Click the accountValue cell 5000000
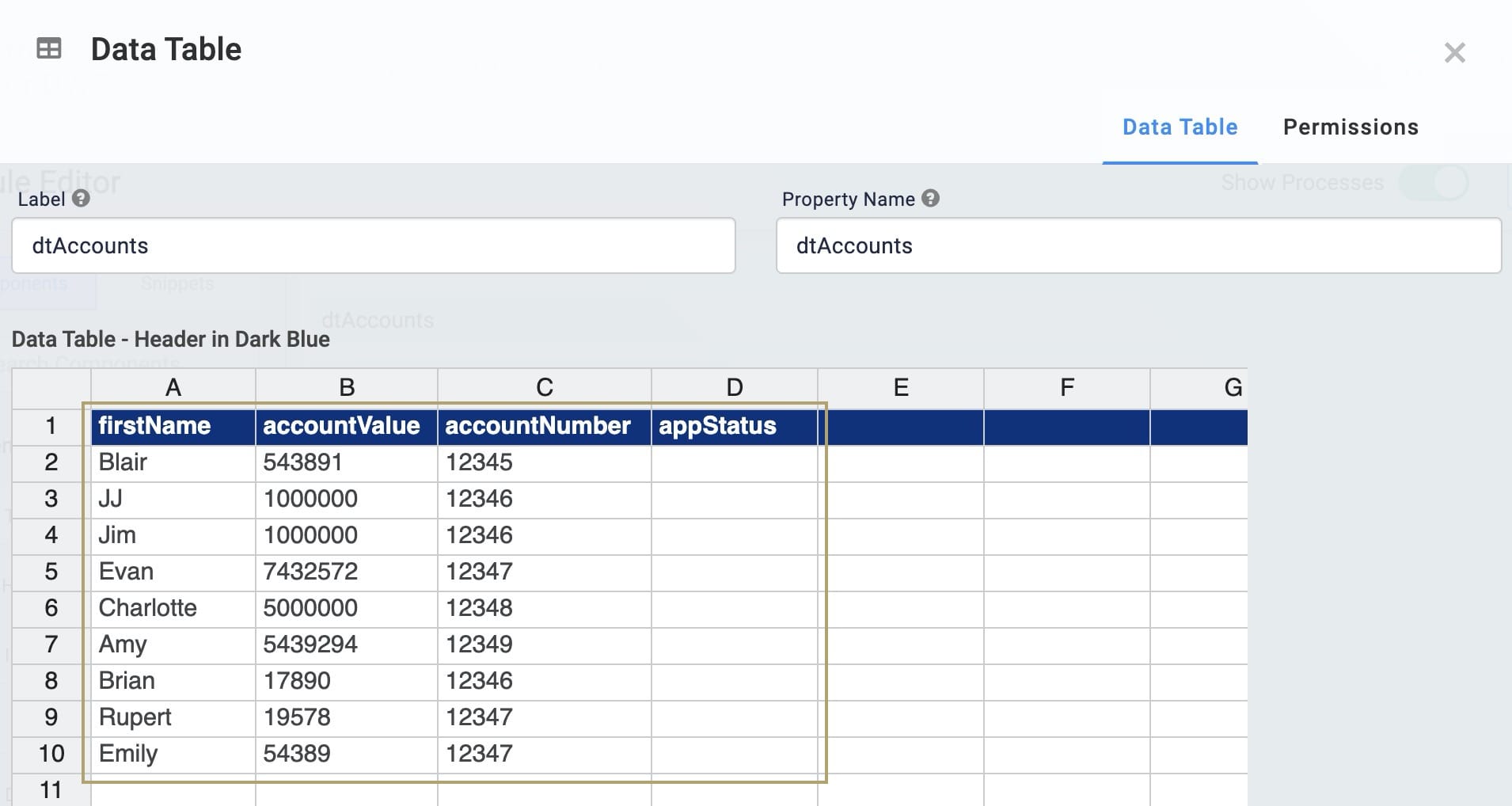This screenshot has height=806, width=1512. pyautogui.click(x=347, y=609)
